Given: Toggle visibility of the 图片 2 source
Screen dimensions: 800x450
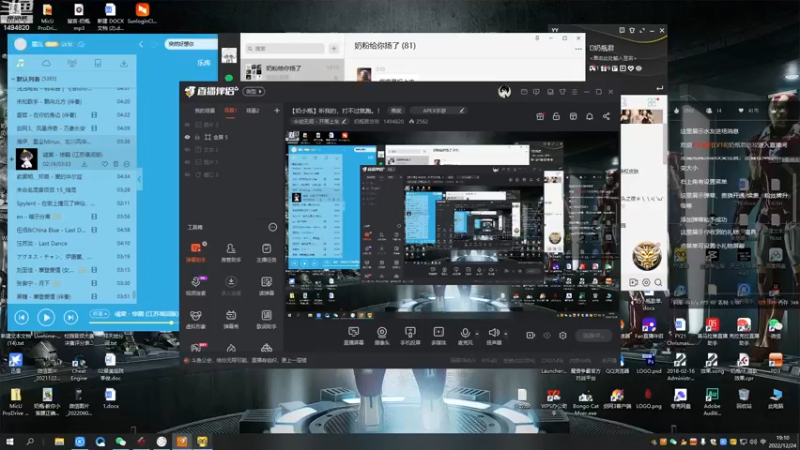Looking at the screenshot, I should point(187,124).
